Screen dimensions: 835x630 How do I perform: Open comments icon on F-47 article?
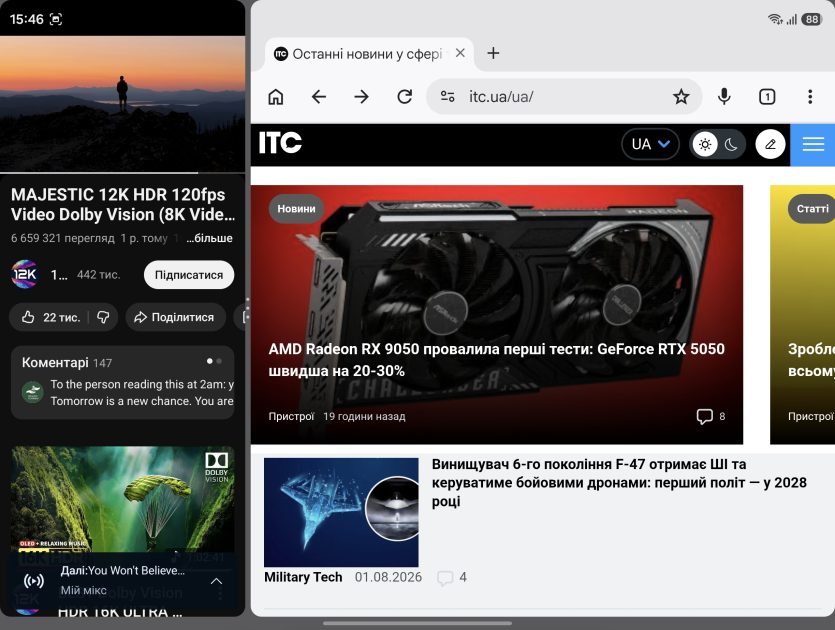pyautogui.click(x=445, y=578)
